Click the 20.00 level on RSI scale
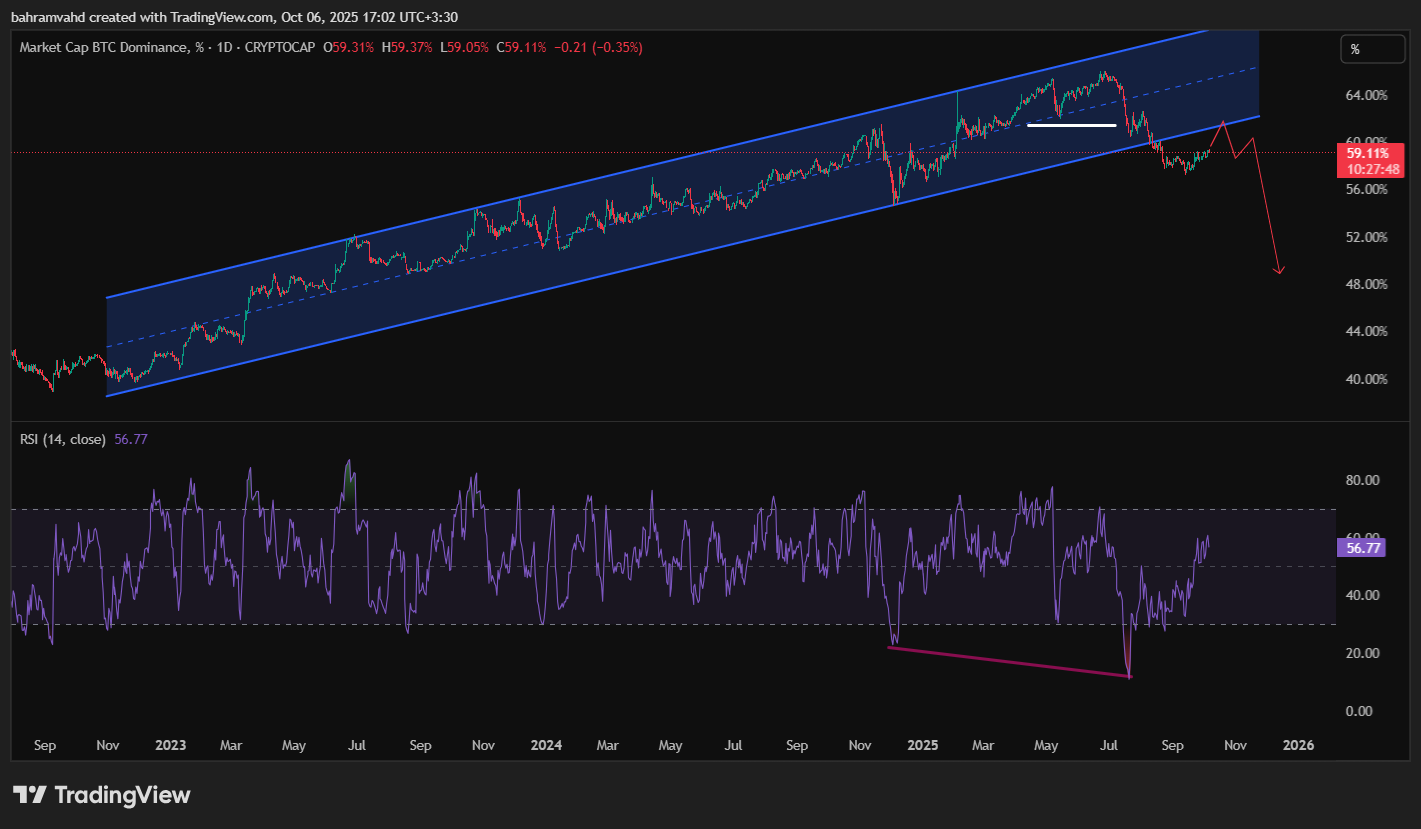Viewport: 1421px width, 829px height. tap(1362, 653)
